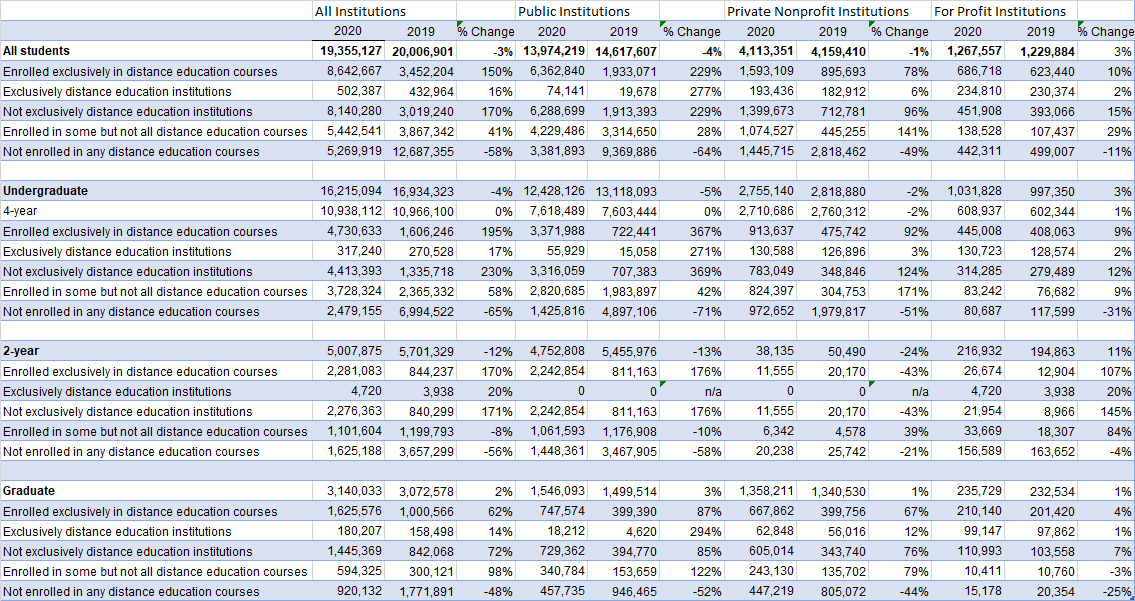Click the 6,994,522 cell
The height and width of the screenshot is (601, 1135).
tap(420, 311)
